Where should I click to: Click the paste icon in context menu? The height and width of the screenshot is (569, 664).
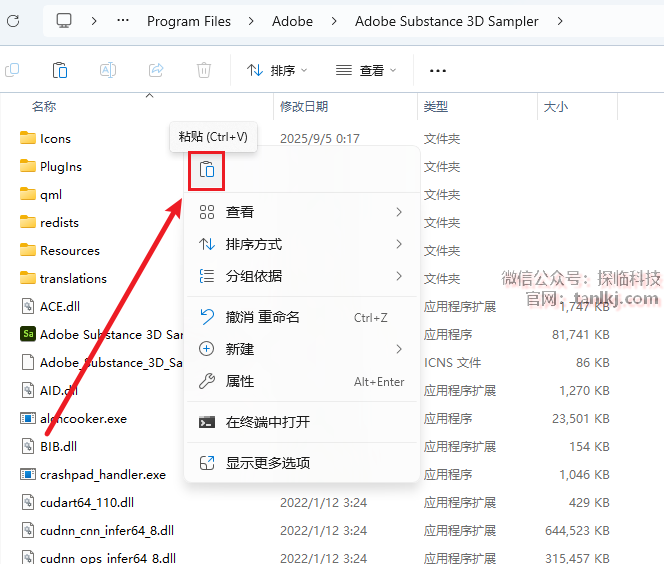coord(206,170)
